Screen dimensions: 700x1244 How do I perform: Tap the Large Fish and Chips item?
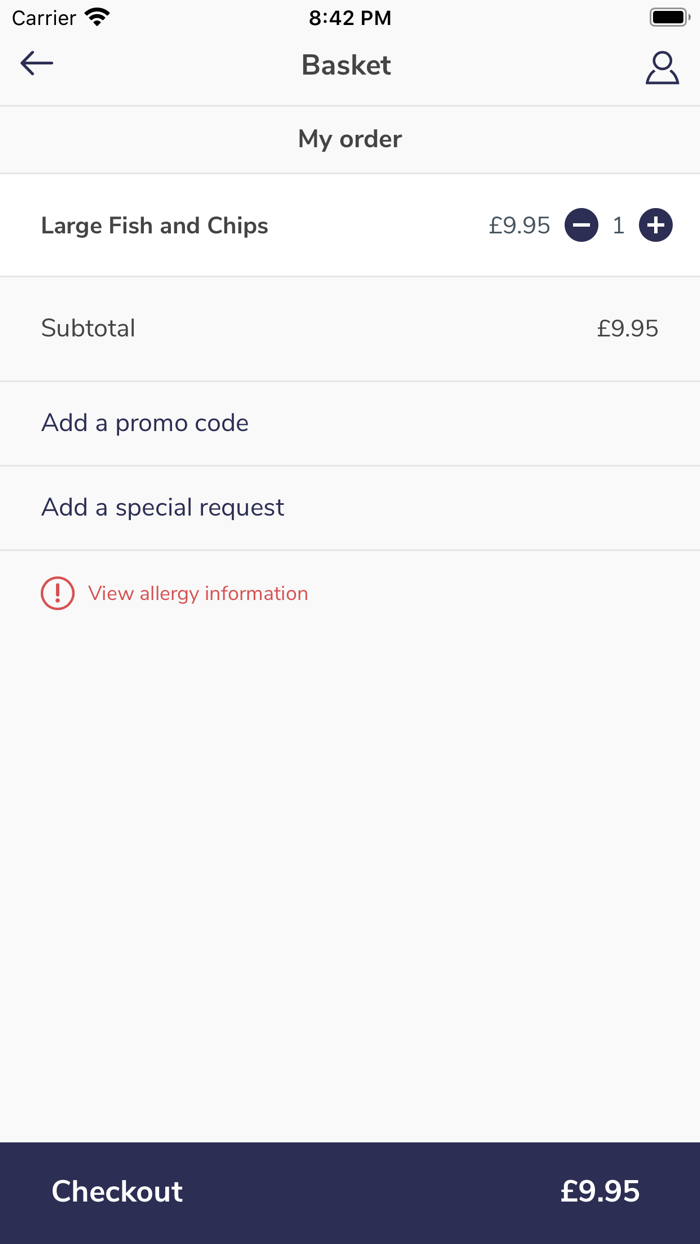(155, 226)
